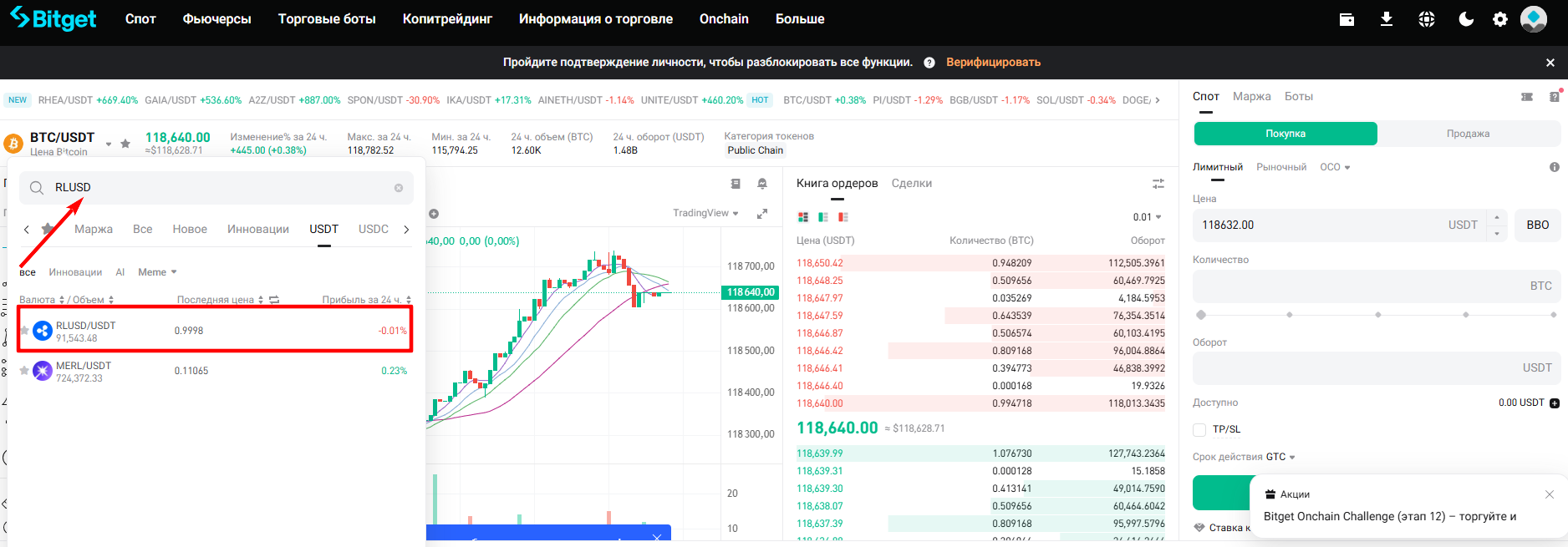Show only sell orders view
This screenshot has width=1568, height=547.
843,217
